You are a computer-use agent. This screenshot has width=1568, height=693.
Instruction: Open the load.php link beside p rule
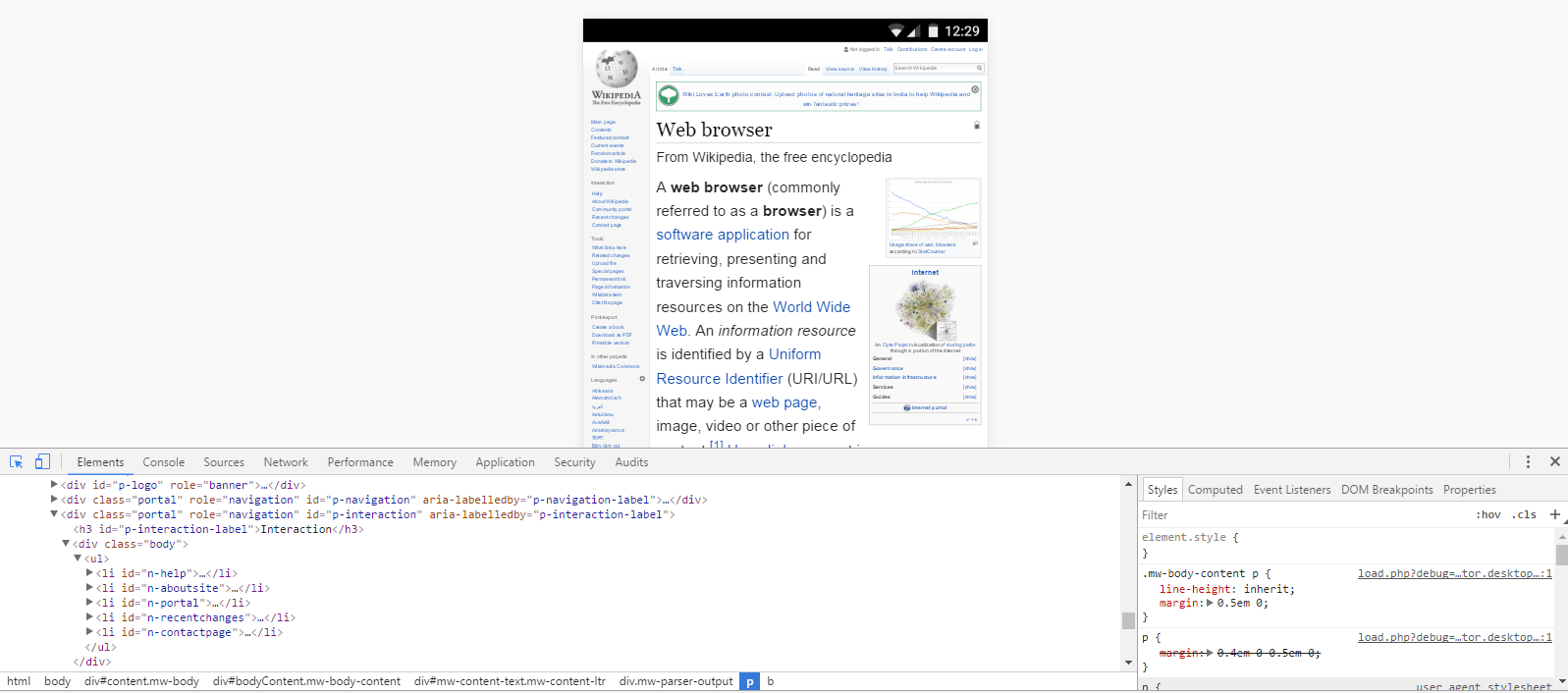(x=1455, y=637)
